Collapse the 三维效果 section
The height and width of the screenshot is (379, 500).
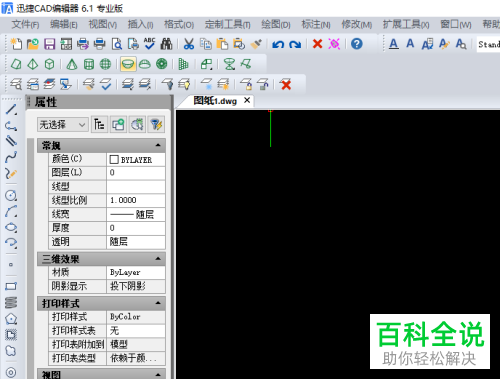click(158, 259)
